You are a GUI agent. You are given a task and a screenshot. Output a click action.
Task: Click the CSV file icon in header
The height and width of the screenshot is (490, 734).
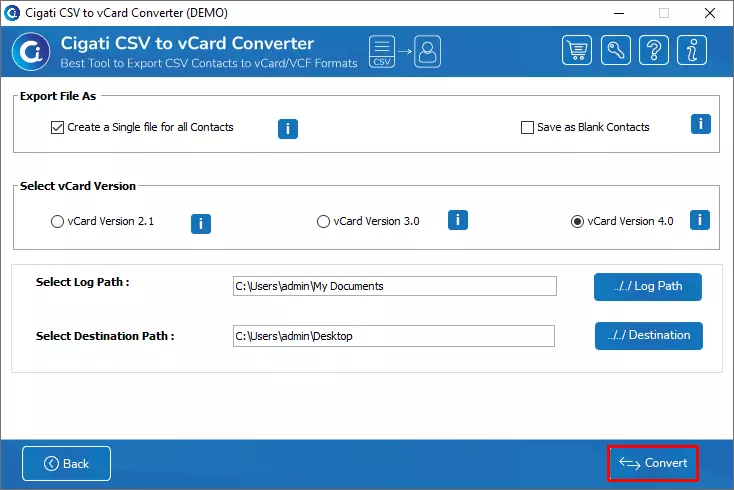pyautogui.click(x=382, y=51)
